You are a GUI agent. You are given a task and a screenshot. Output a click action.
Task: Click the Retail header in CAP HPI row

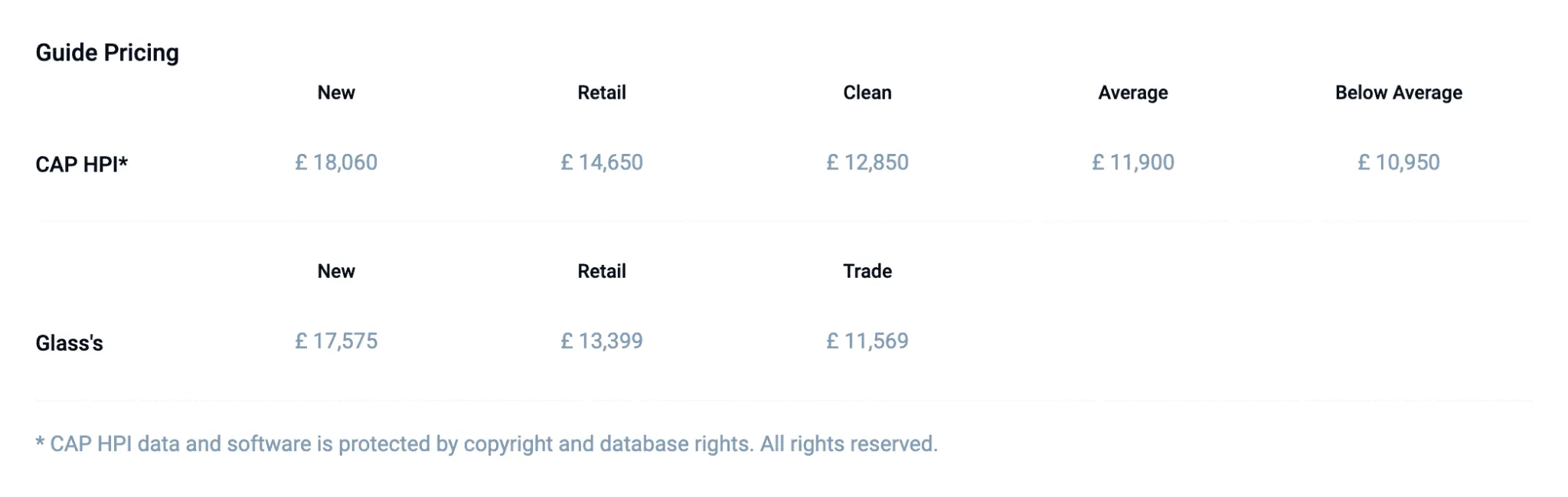click(x=602, y=93)
